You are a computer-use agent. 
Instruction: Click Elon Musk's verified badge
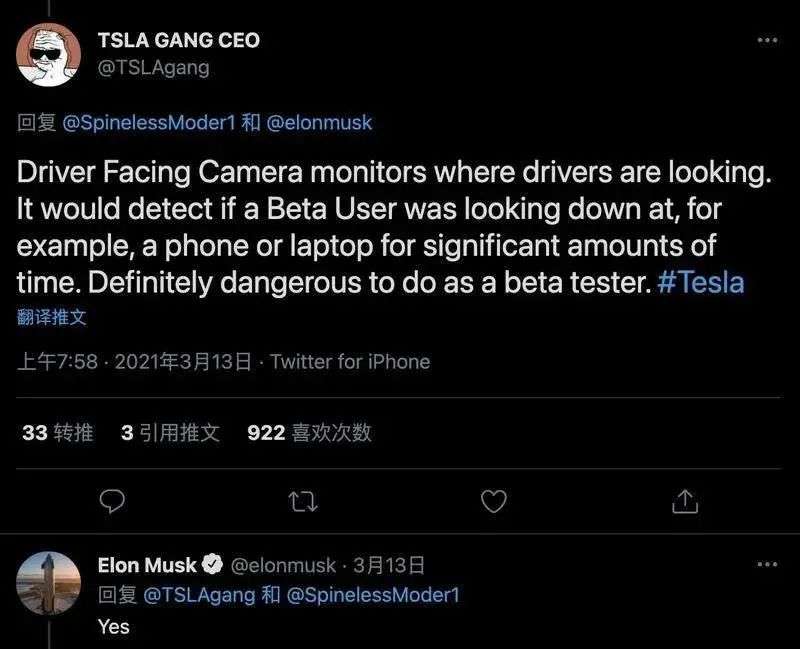213,565
